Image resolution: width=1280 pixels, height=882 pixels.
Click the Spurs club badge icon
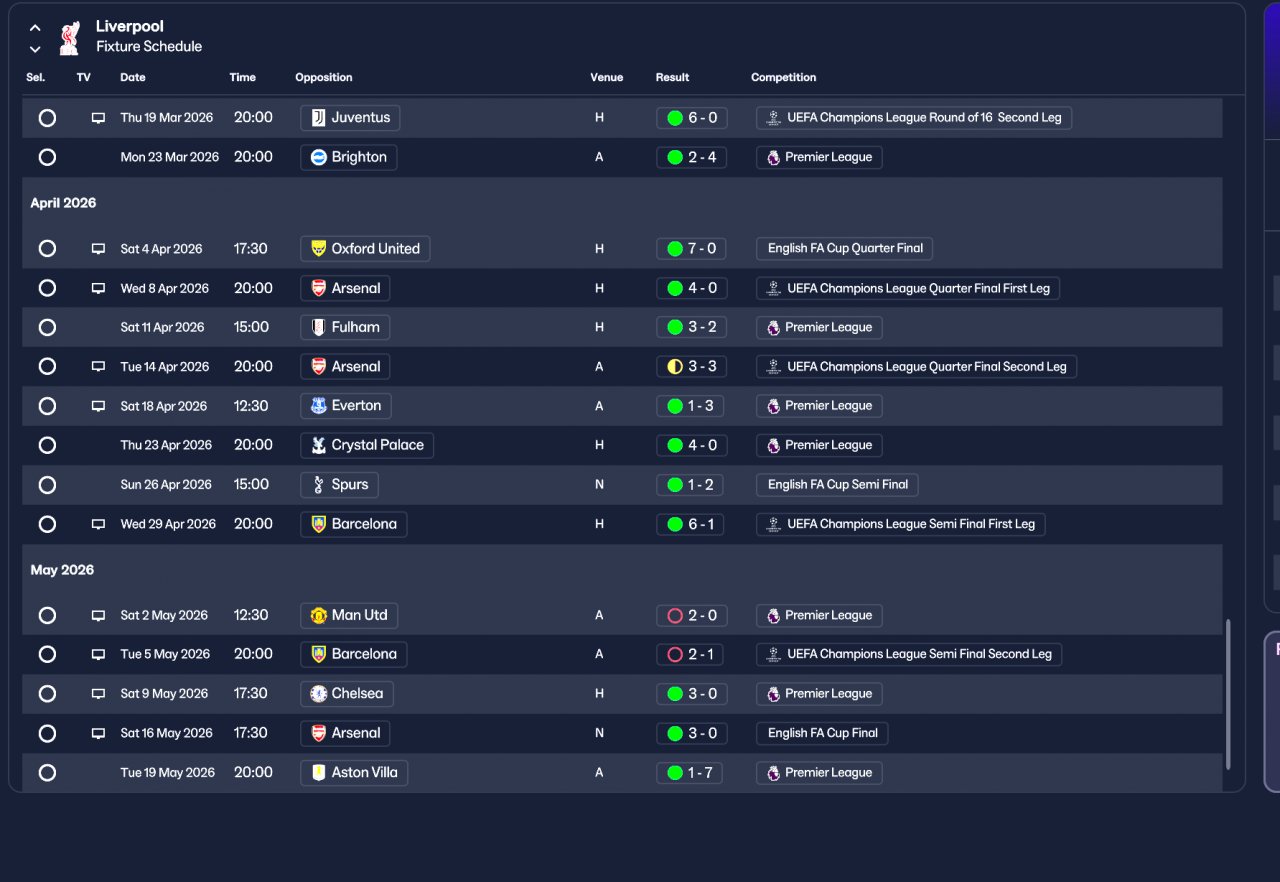pyautogui.click(x=318, y=484)
